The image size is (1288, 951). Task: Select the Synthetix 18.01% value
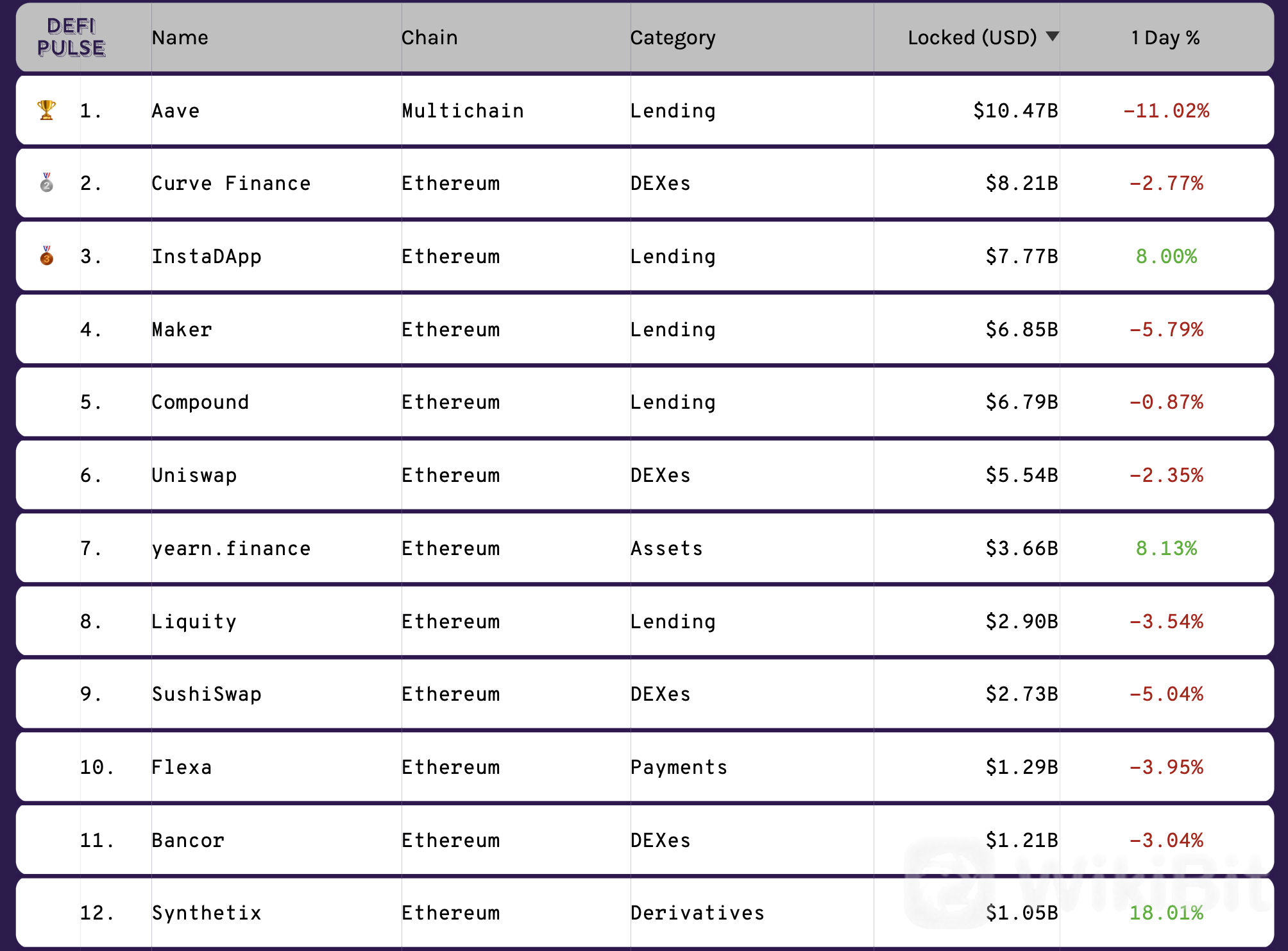1166,912
